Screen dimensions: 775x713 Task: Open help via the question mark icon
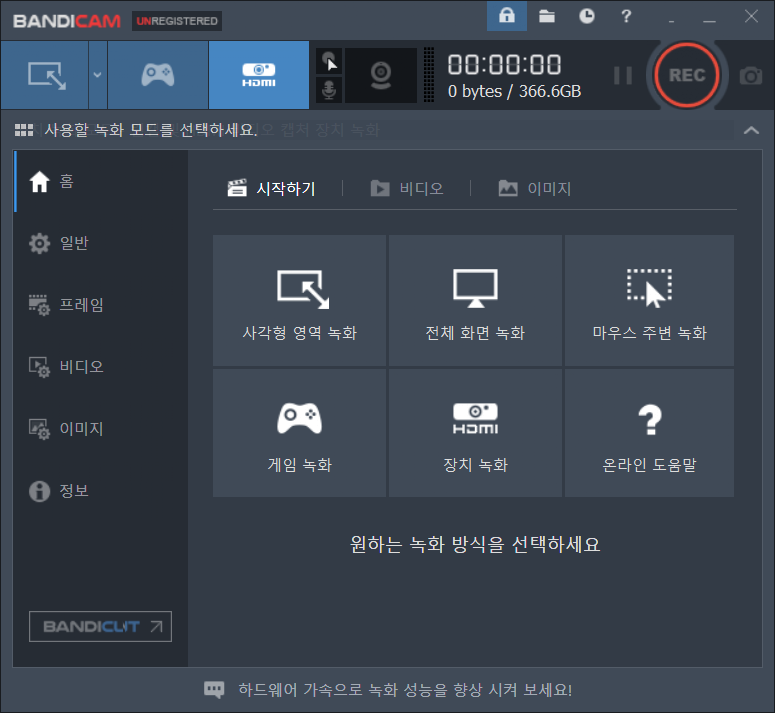pos(626,16)
